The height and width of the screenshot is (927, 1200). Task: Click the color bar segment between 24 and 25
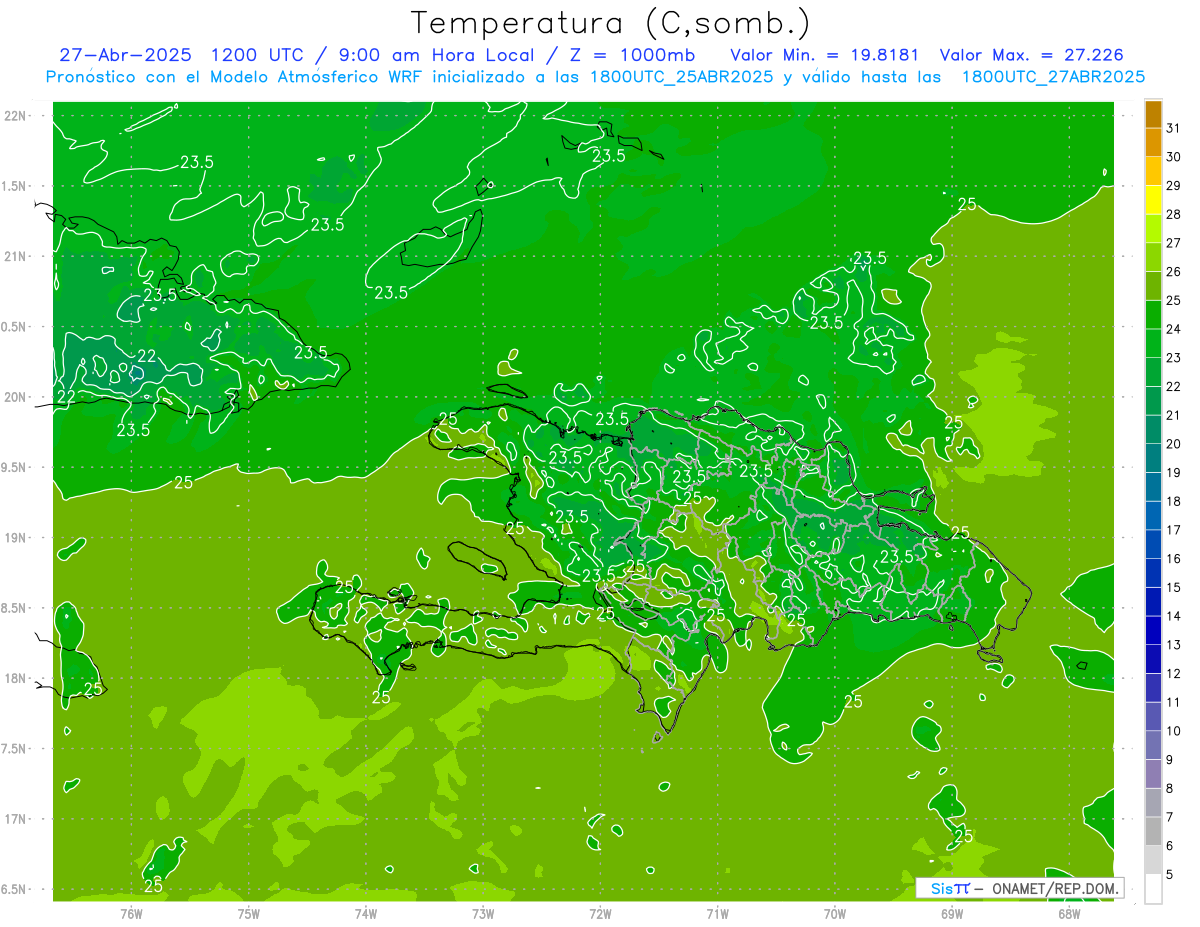[x=1153, y=315]
